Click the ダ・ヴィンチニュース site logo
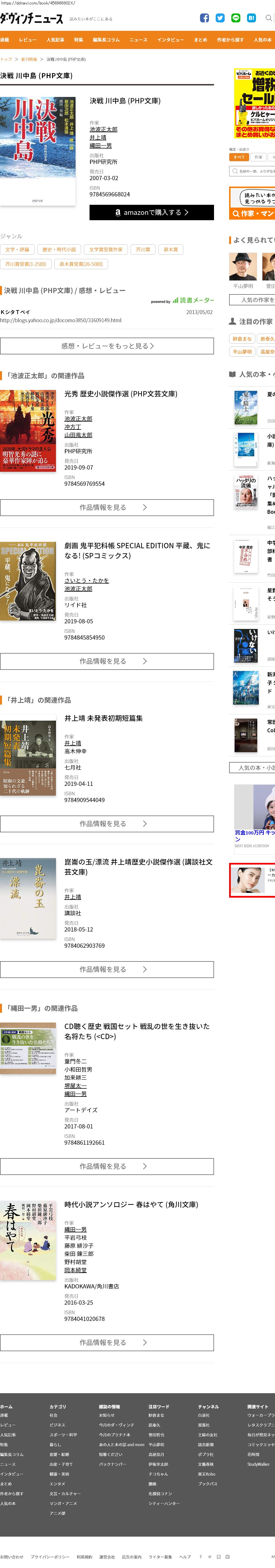The image size is (275, 1568). pyautogui.click(x=32, y=19)
